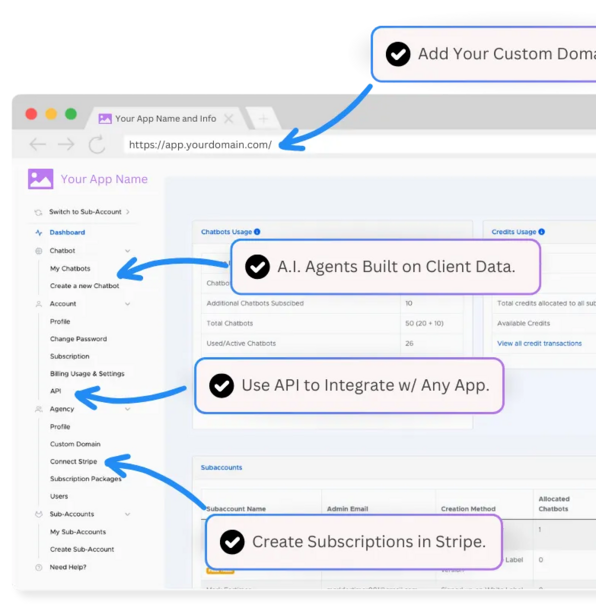Click Switch to Sub-Account

coord(85,212)
